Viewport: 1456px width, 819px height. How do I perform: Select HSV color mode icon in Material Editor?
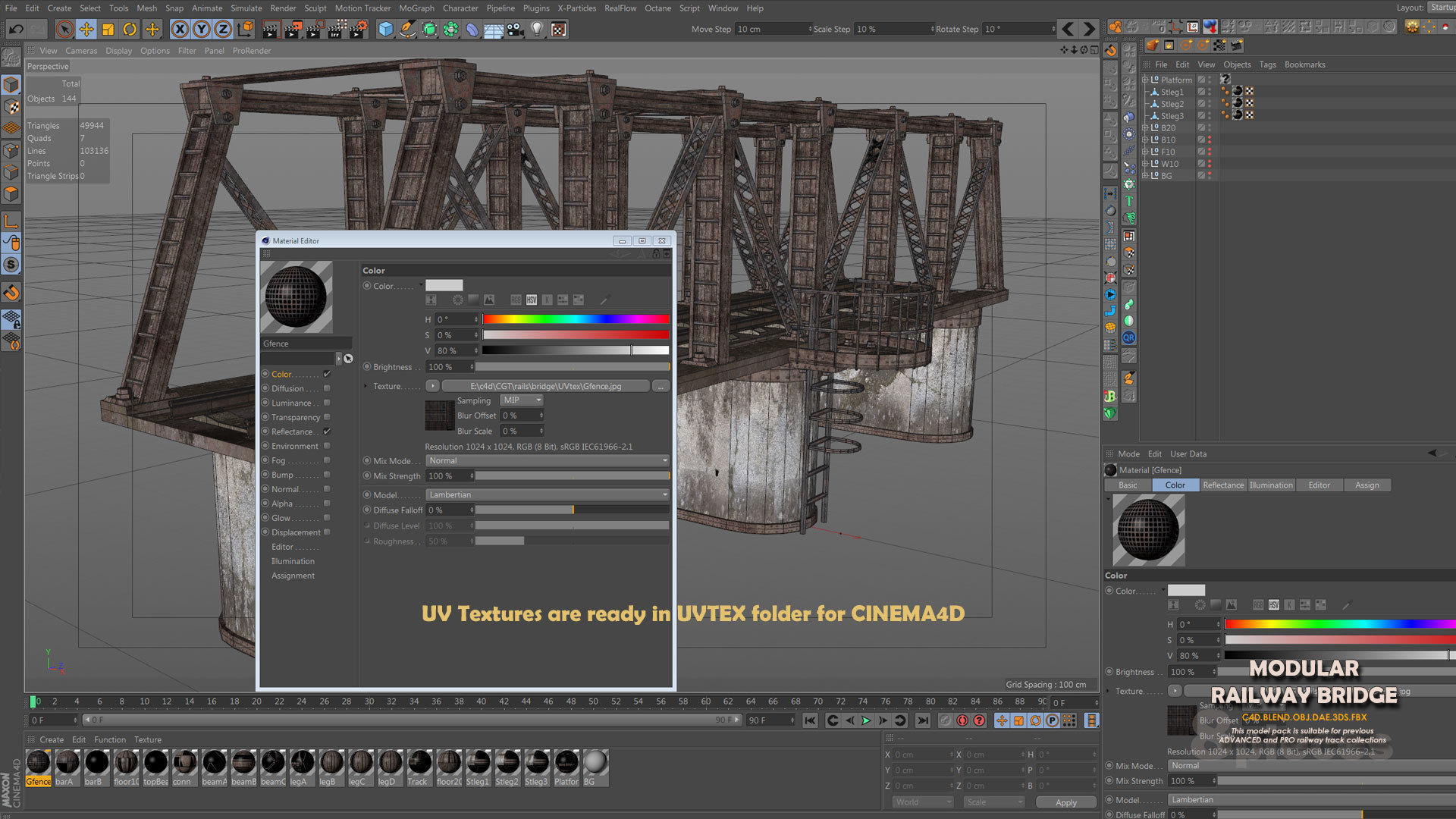532,300
